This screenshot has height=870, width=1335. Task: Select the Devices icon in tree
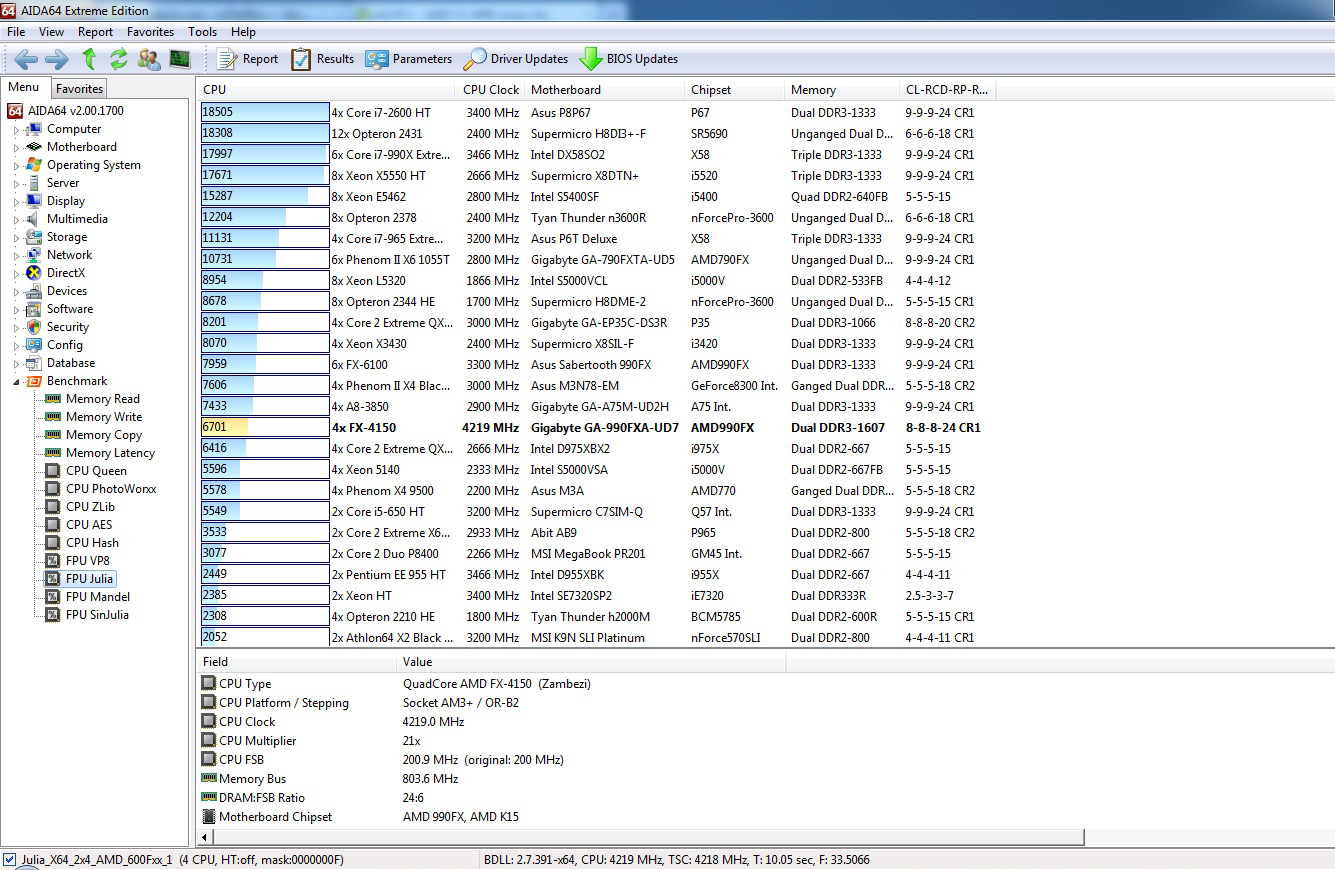(34, 291)
